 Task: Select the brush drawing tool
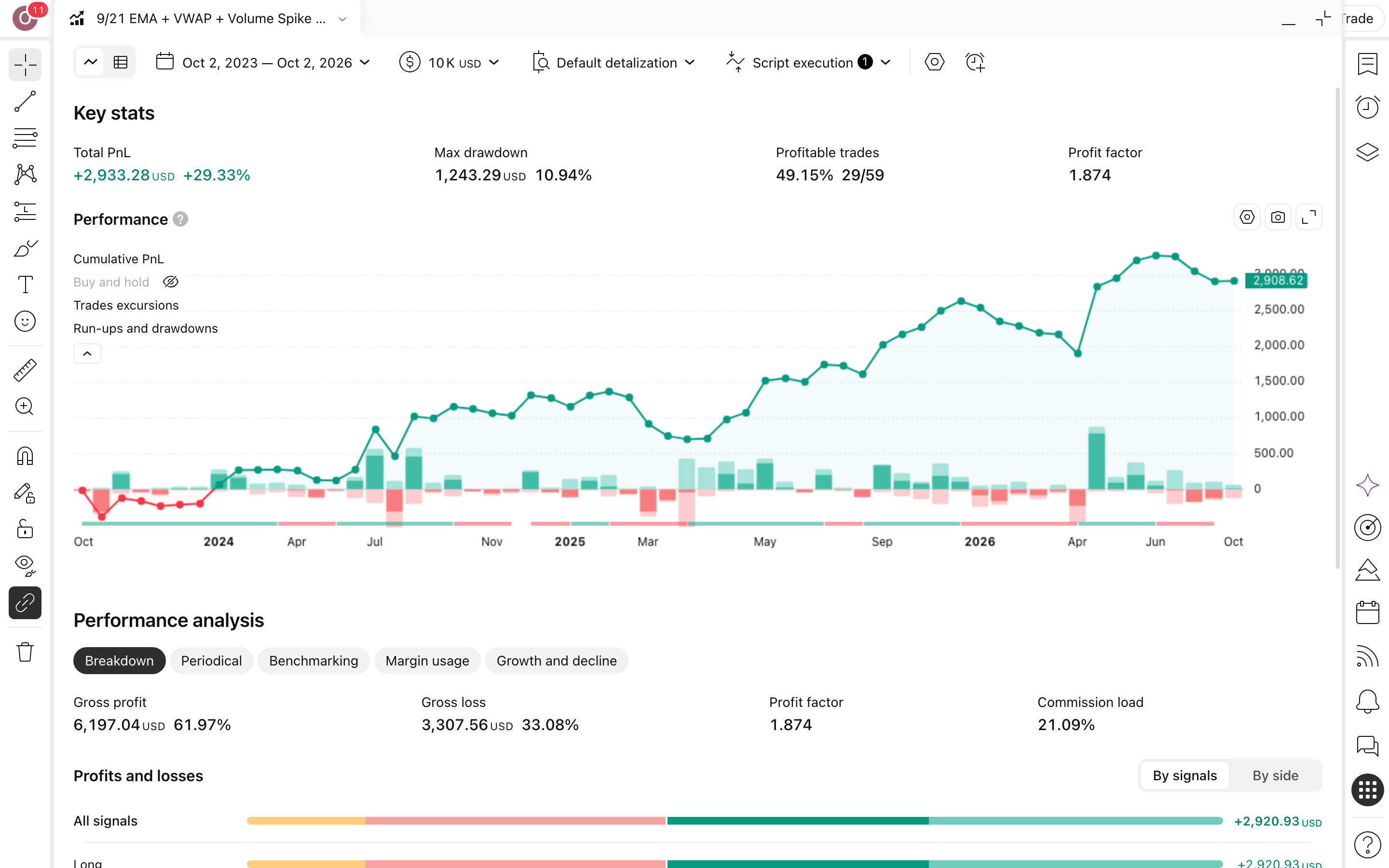click(25, 248)
